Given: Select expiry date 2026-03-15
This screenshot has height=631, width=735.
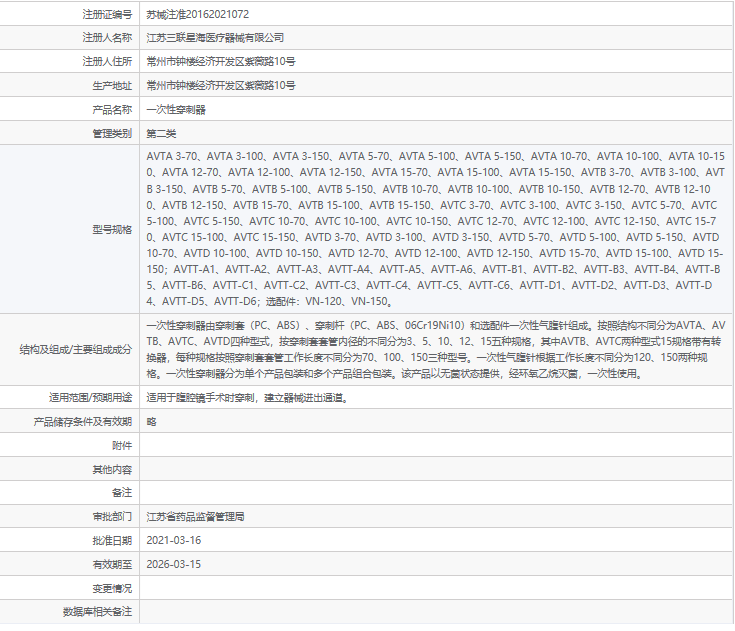Looking at the screenshot, I should pyautogui.click(x=173, y=564).
